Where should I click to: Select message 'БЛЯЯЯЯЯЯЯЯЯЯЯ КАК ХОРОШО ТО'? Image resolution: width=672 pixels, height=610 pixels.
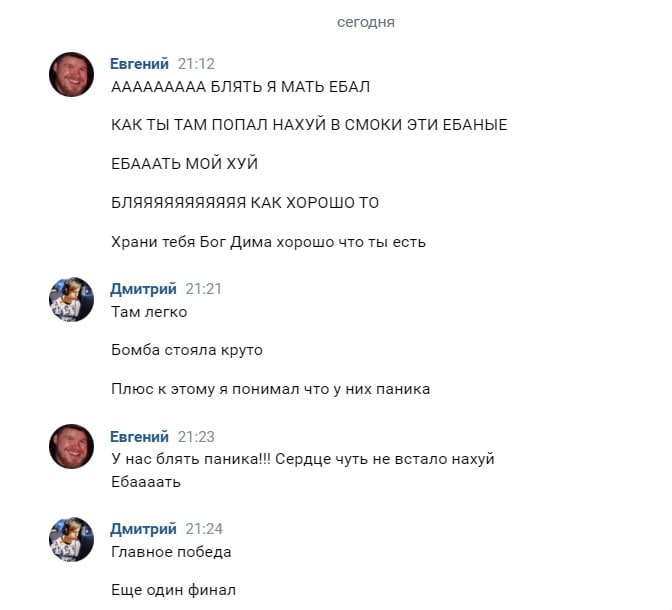245,202
